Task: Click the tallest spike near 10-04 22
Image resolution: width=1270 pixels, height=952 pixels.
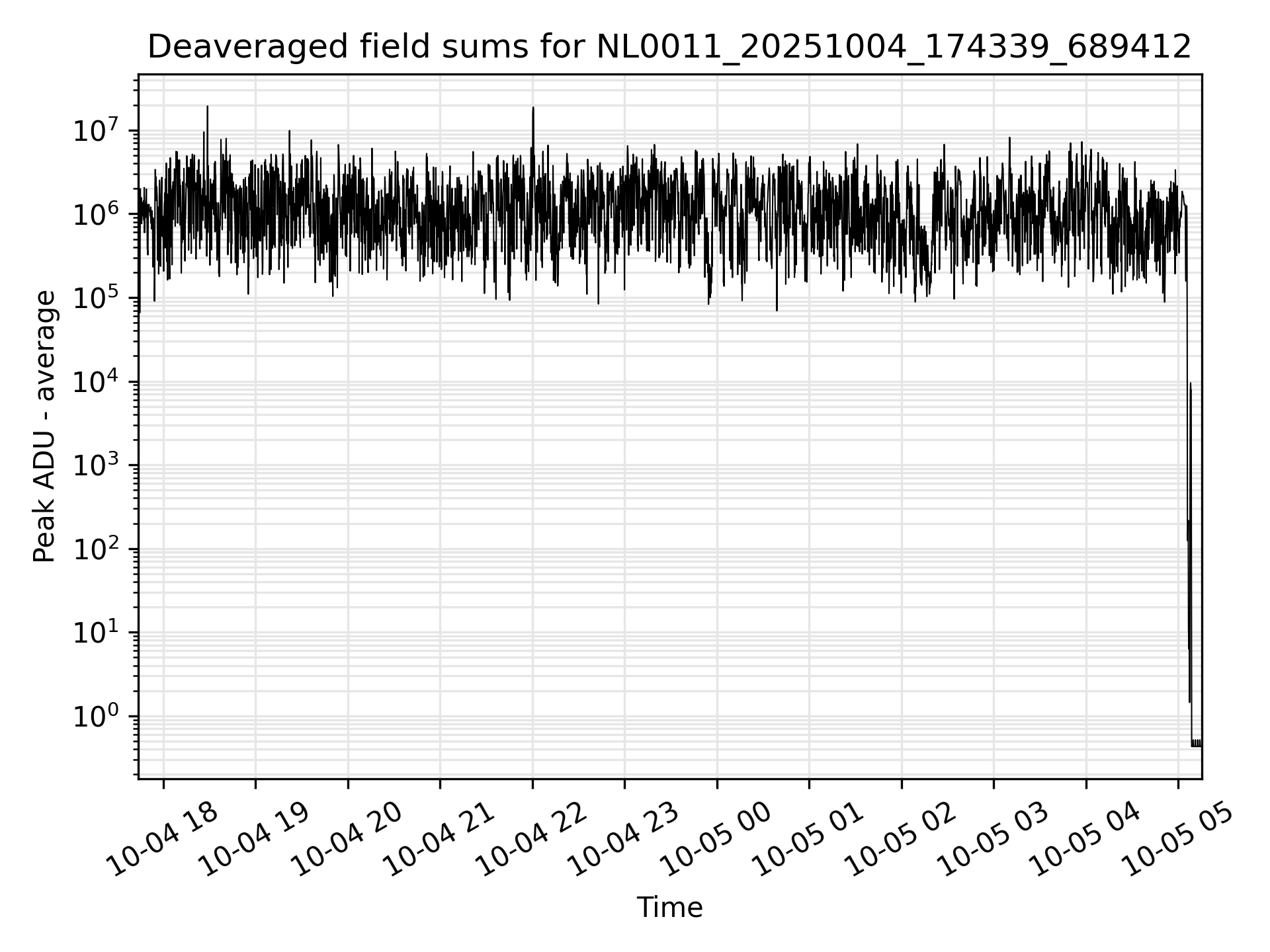Action: 533,116
